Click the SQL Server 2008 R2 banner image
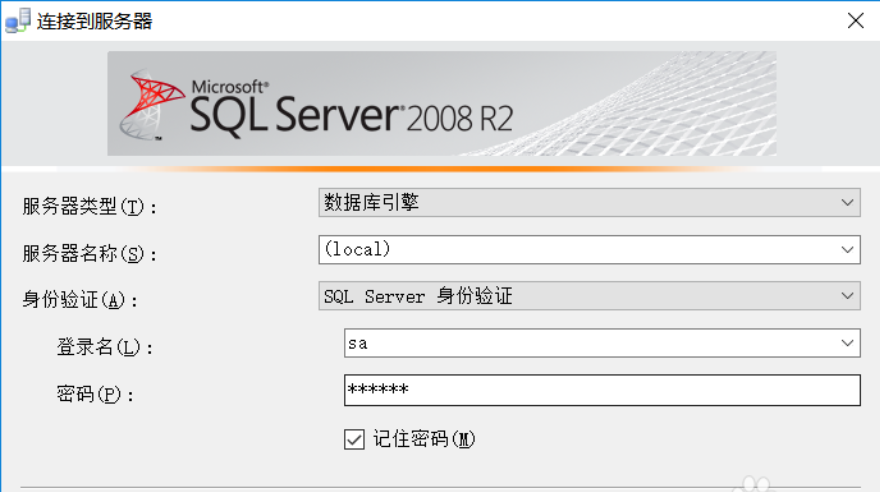Image resolution: width=880 pixels, height=492 pixels. click(x=442, y=103)
